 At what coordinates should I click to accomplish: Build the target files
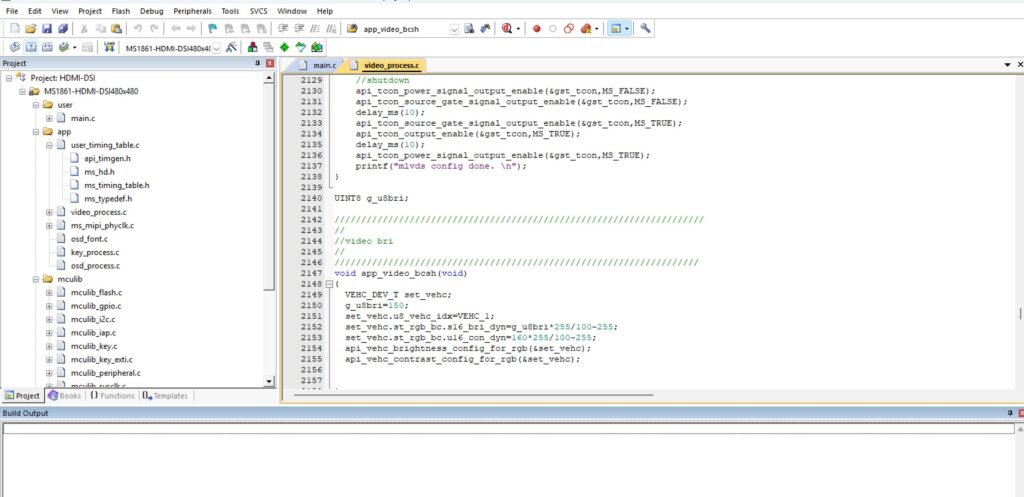tap(31, 47)
